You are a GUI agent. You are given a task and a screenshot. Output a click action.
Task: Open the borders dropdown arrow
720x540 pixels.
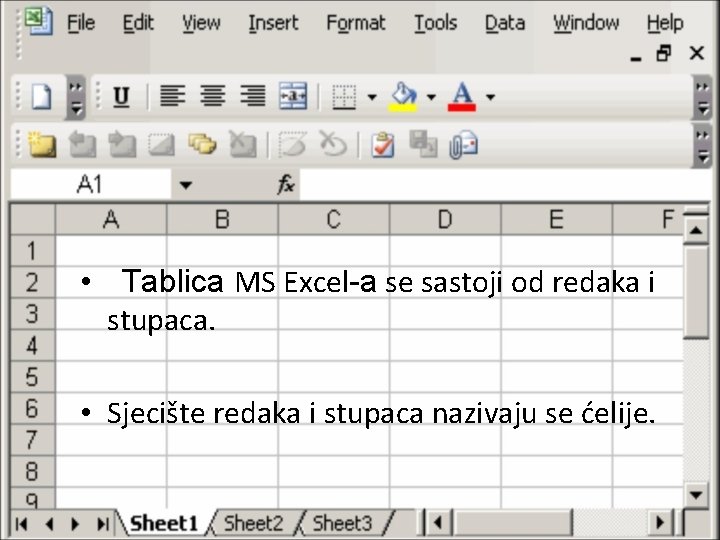(372, 97)
